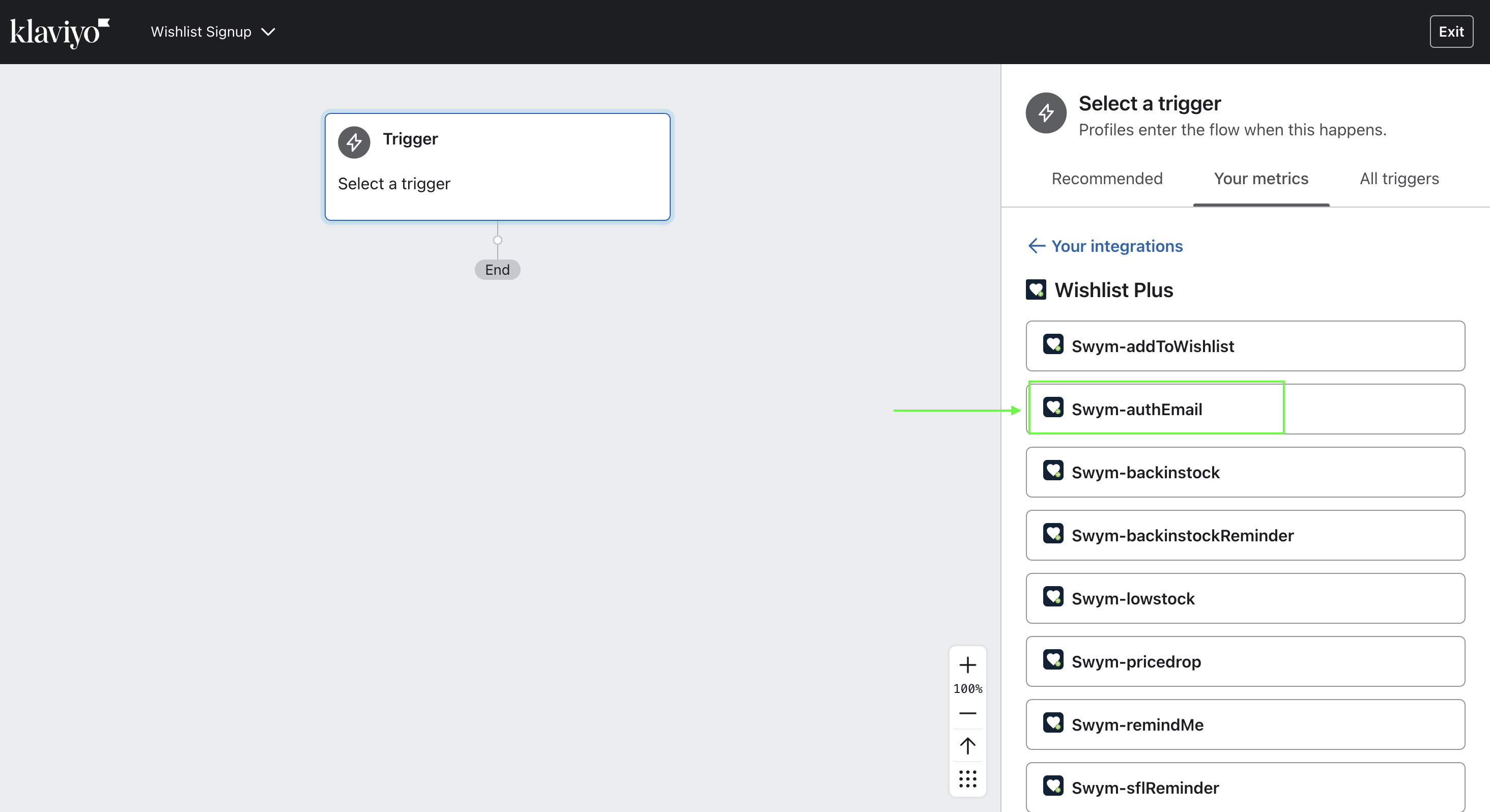1490x812 pixels.
Task: Go back to Your integrations link
Action: point(1116,246)
